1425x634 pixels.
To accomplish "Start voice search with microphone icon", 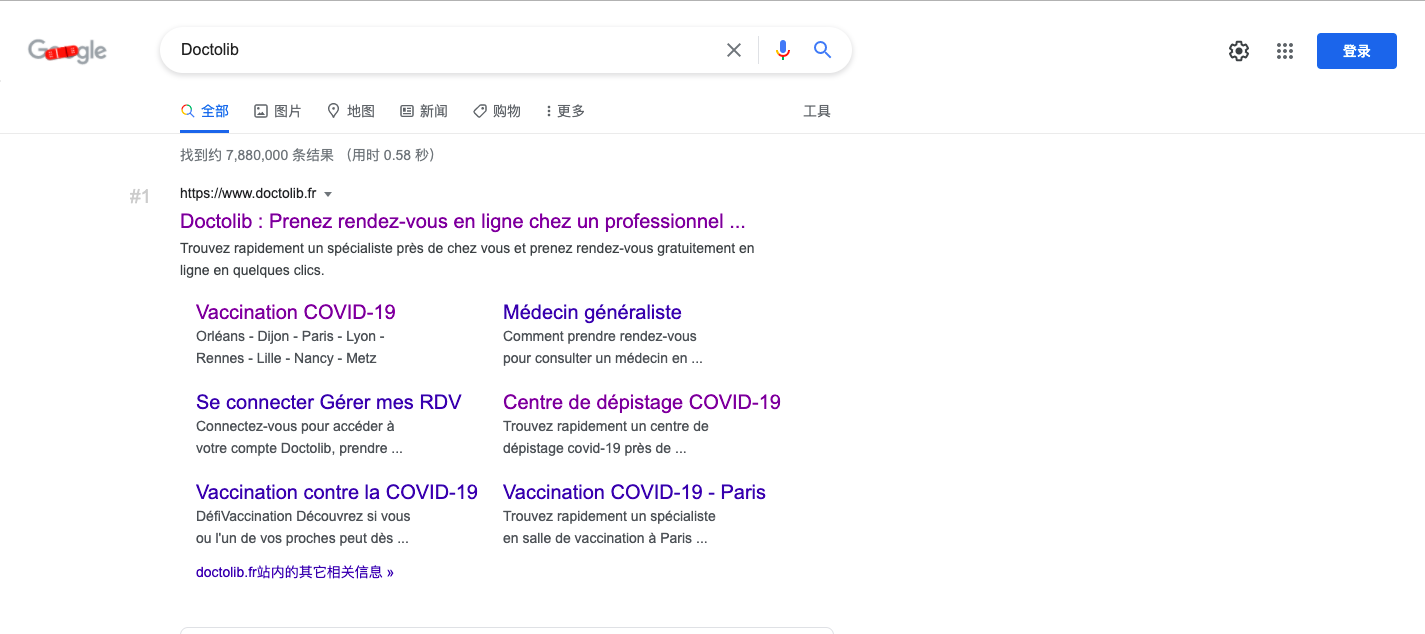I will pyautogui.click(x=783, y=50).
